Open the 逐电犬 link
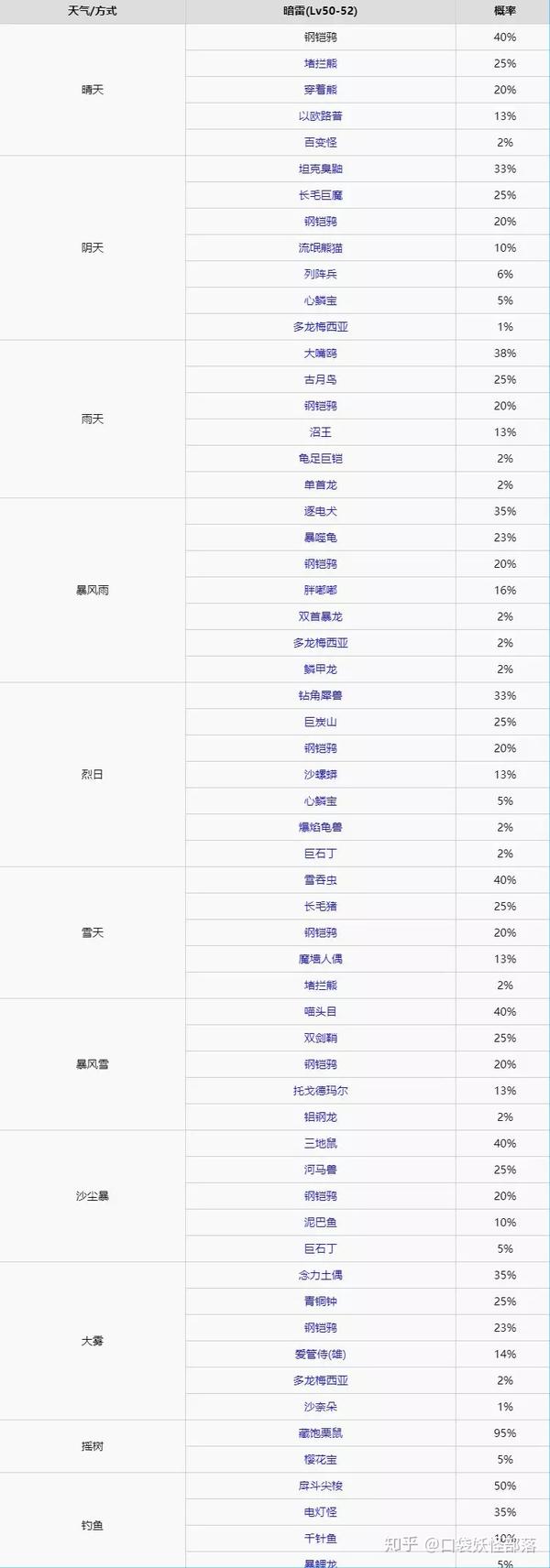 point(321,511)
